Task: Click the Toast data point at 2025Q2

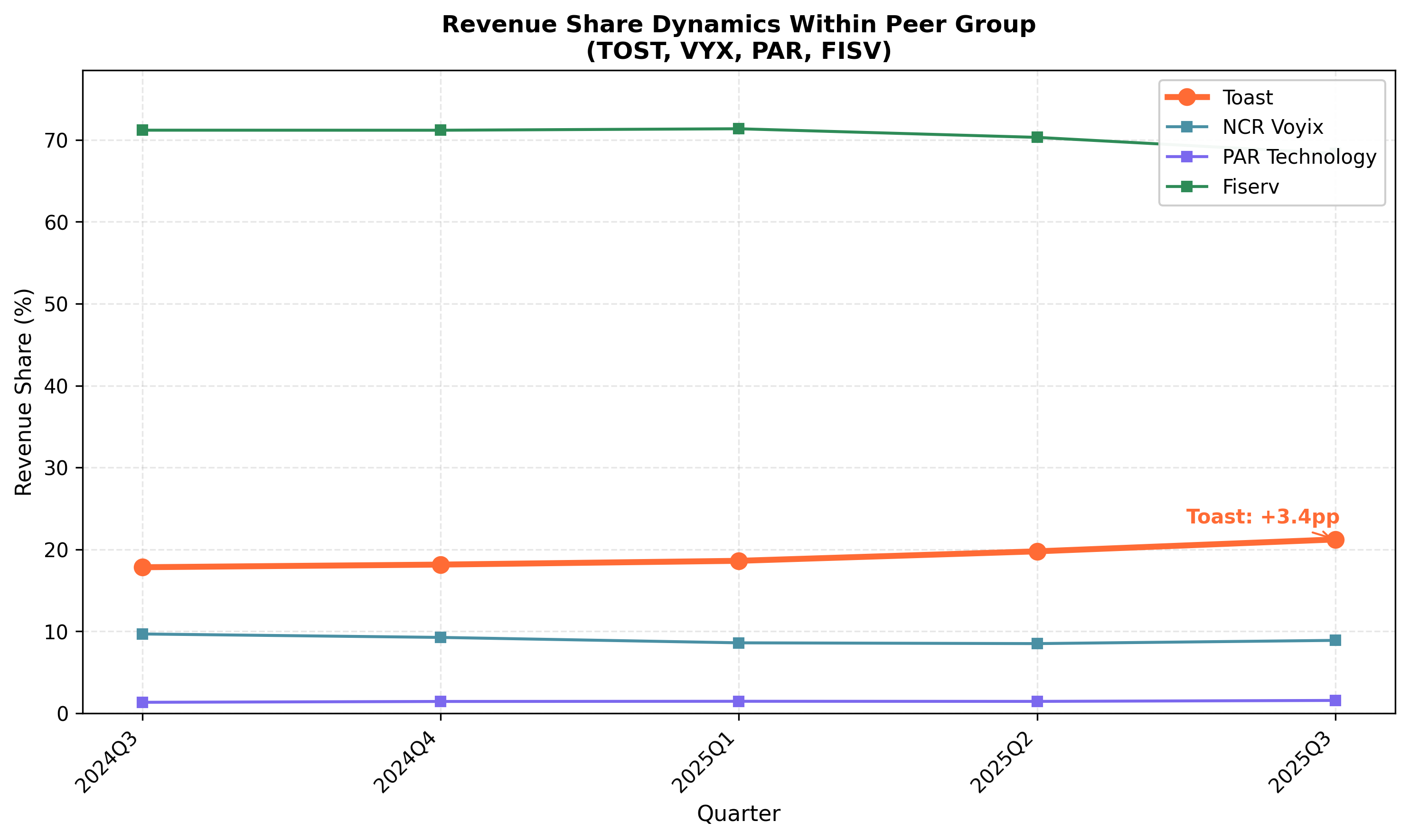Action: point(1037,551)
